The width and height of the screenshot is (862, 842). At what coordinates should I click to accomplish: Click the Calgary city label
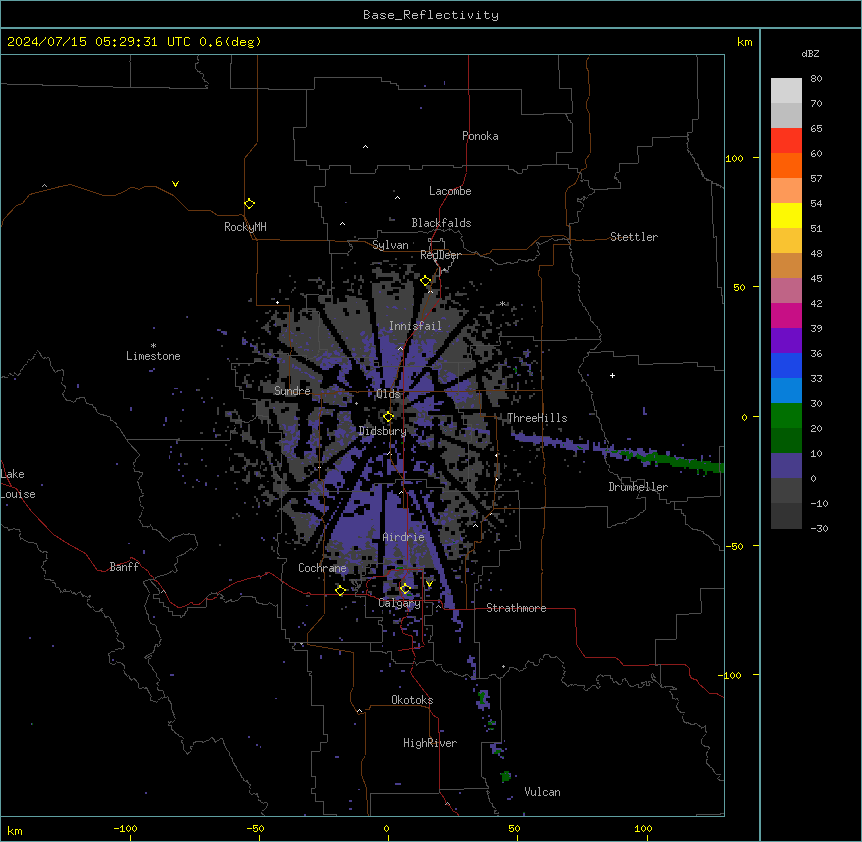[399, 603]
